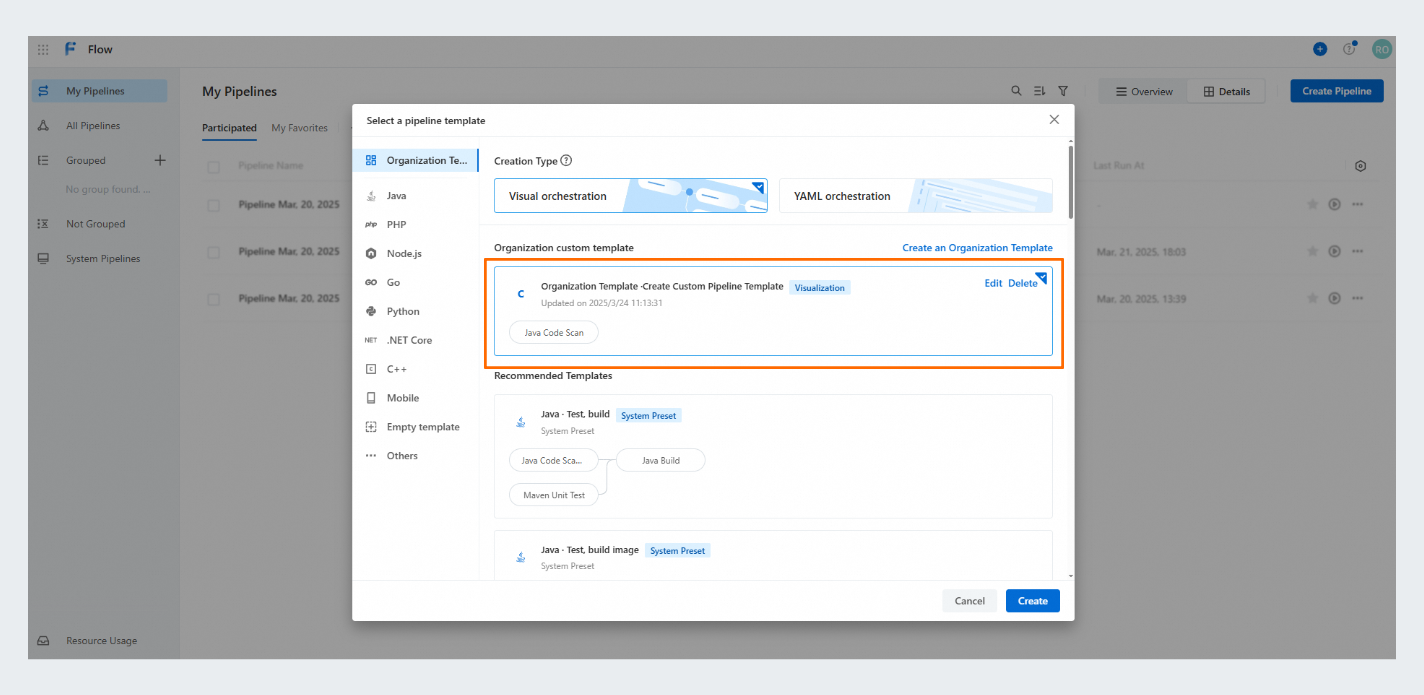Run the pipeline last run Mar. 20, 13:39

click(x=1334, y=298)
